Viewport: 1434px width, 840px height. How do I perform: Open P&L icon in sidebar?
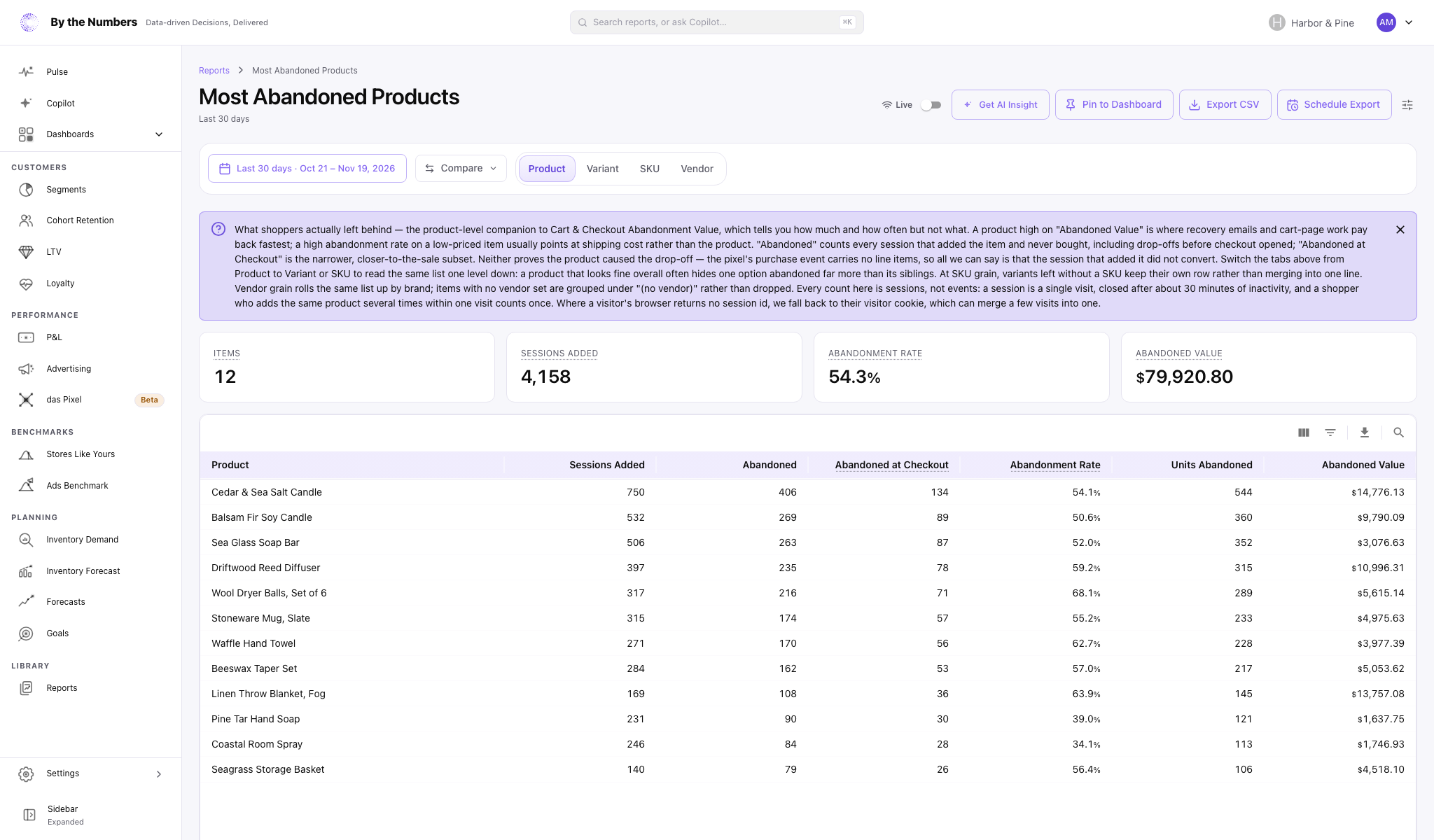tap(26, 337)
